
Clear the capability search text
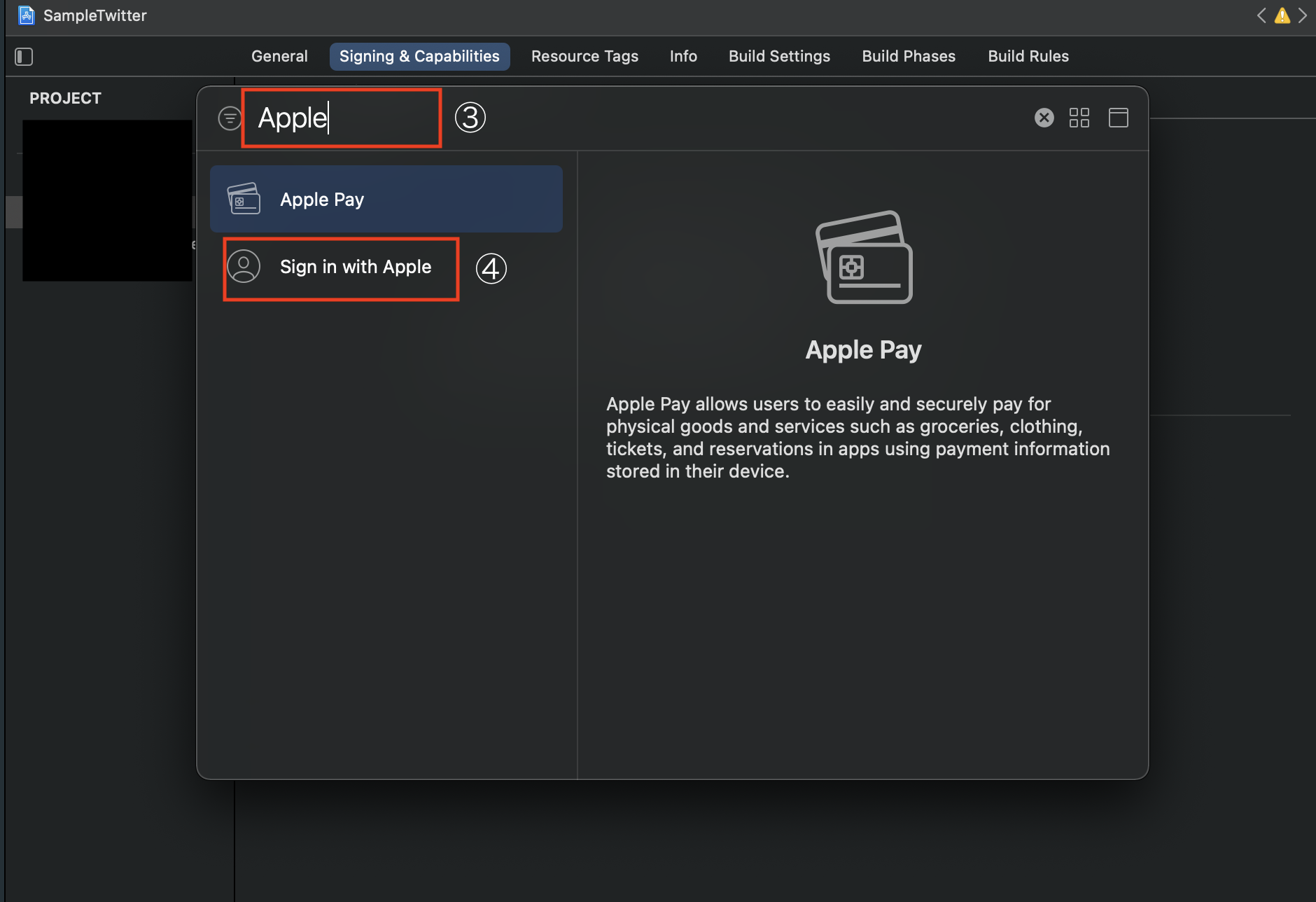click(x=1044, y=118)
